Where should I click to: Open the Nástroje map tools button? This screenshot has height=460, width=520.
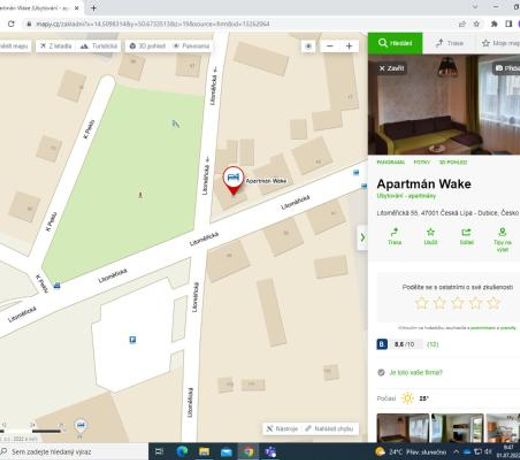pos(282,429)
